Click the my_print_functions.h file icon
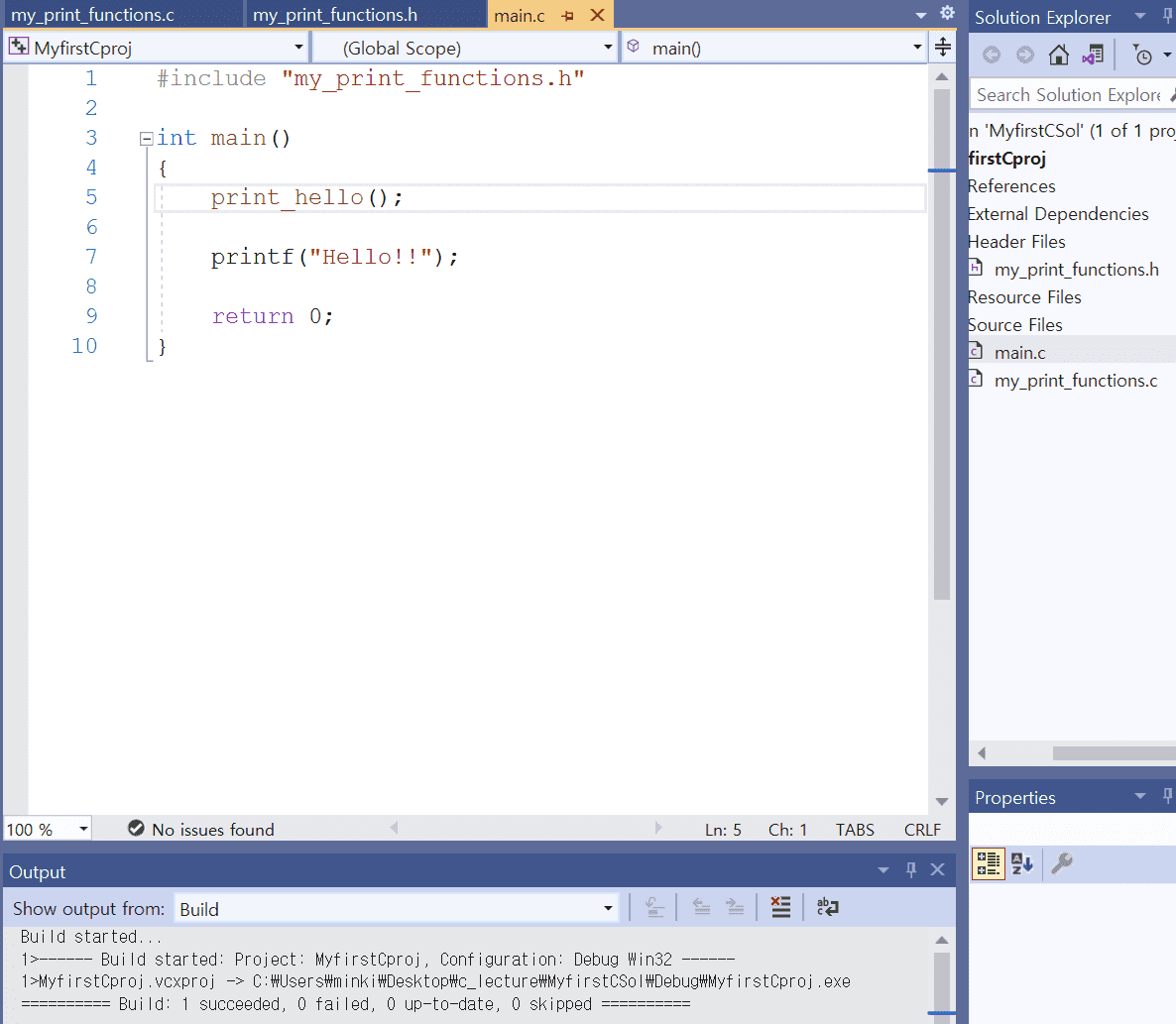 click(x=975, y=268)
